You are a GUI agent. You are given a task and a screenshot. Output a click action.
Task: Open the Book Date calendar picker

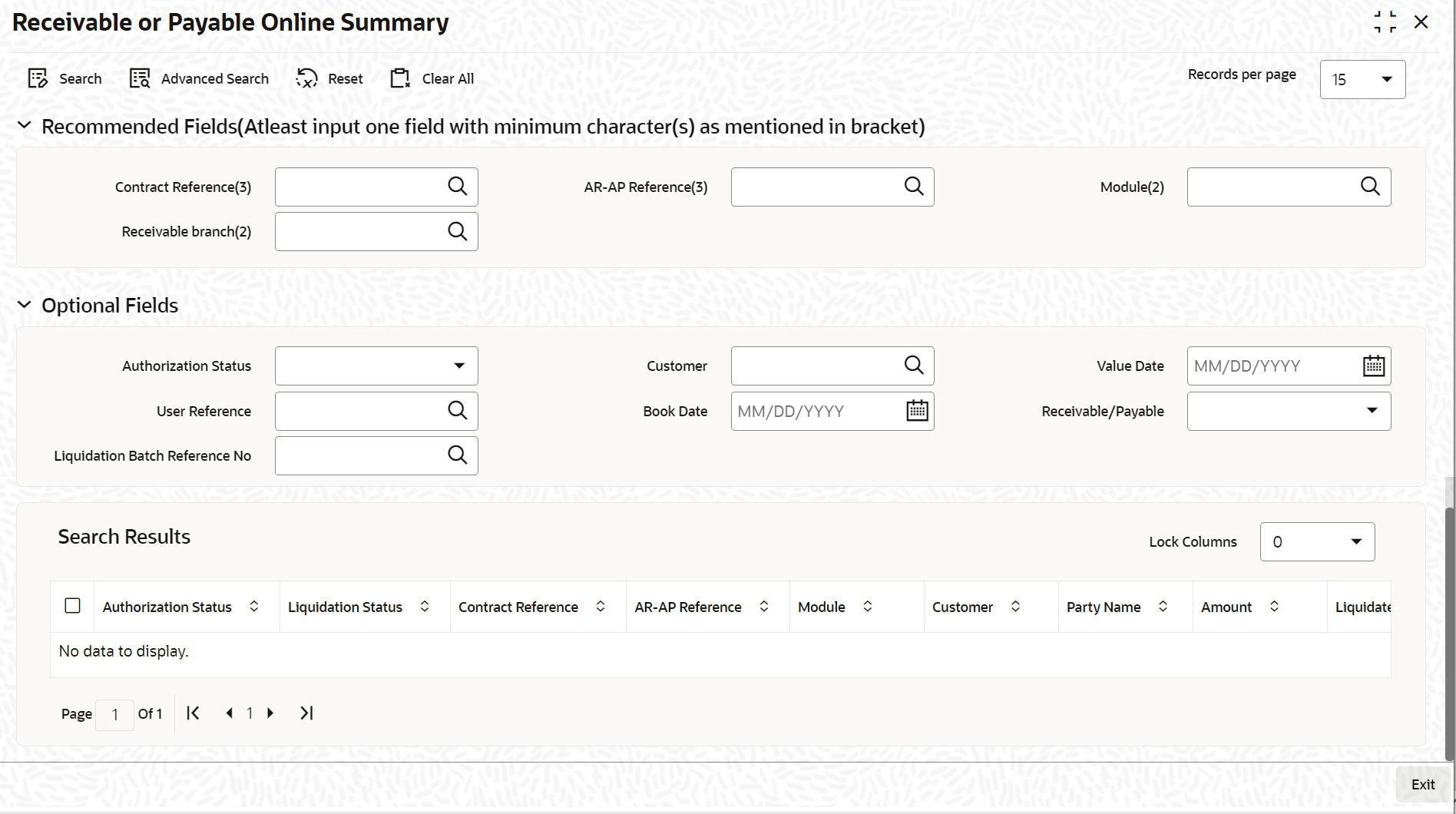pos(917,411)
